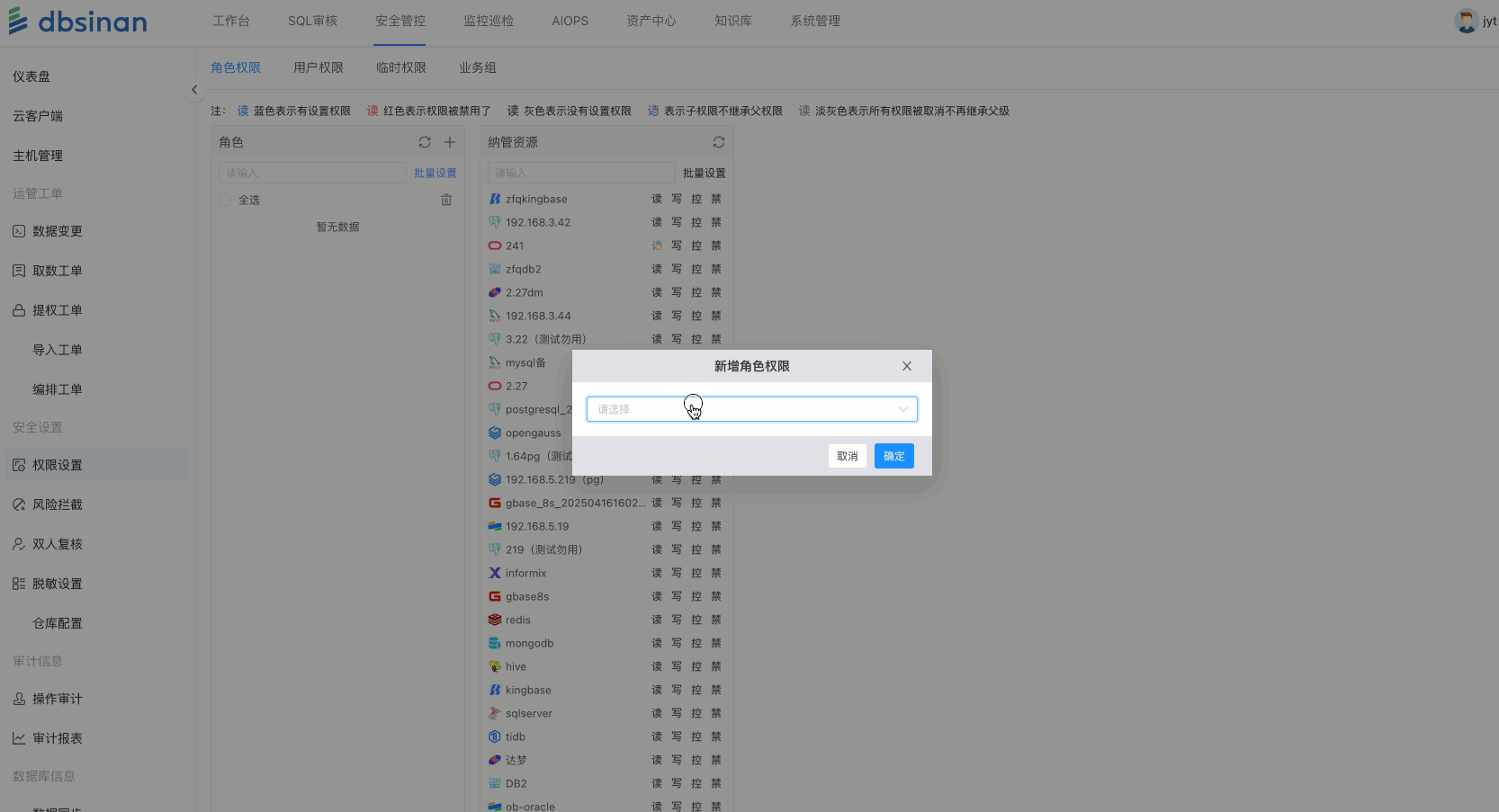Image resolution: width=1499 pixels, height=812 pixels.
Task: Toggle 禁 permission for 192.168.3.42
Action: (x=716, y=222)
